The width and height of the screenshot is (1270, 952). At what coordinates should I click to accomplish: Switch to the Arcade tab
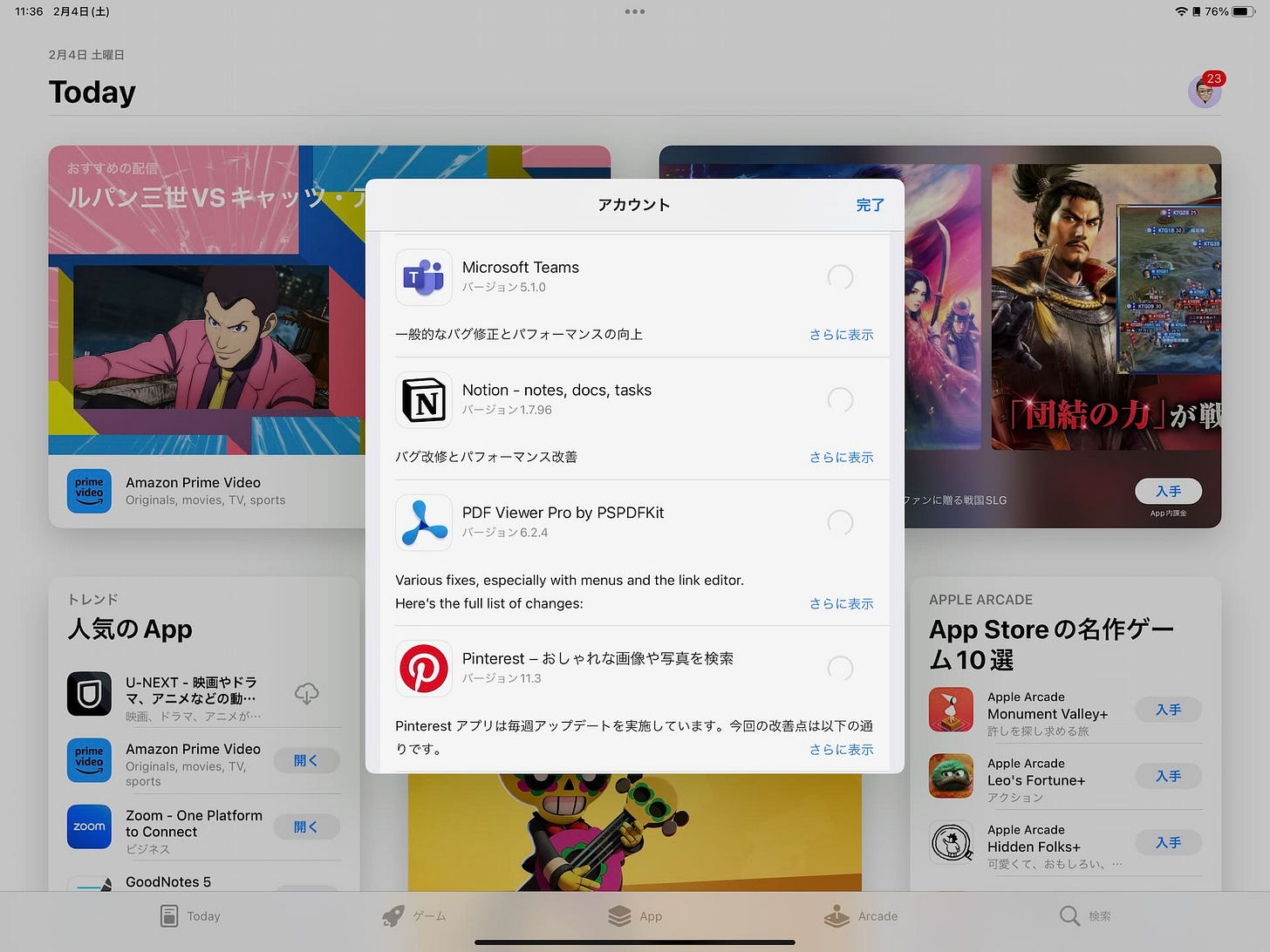click(x=860, y=916)
